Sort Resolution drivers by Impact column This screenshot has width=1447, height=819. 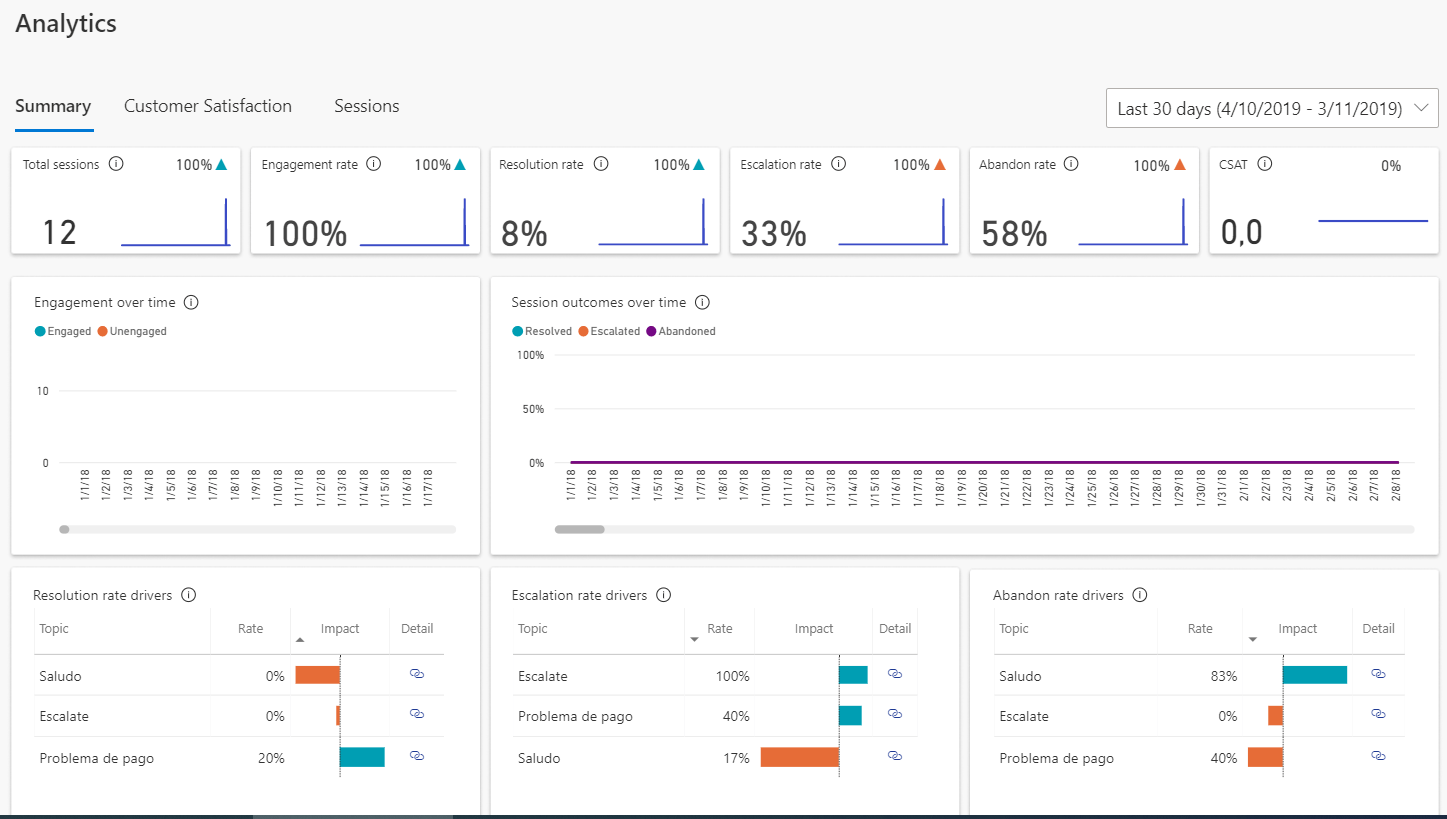[338, 629]
